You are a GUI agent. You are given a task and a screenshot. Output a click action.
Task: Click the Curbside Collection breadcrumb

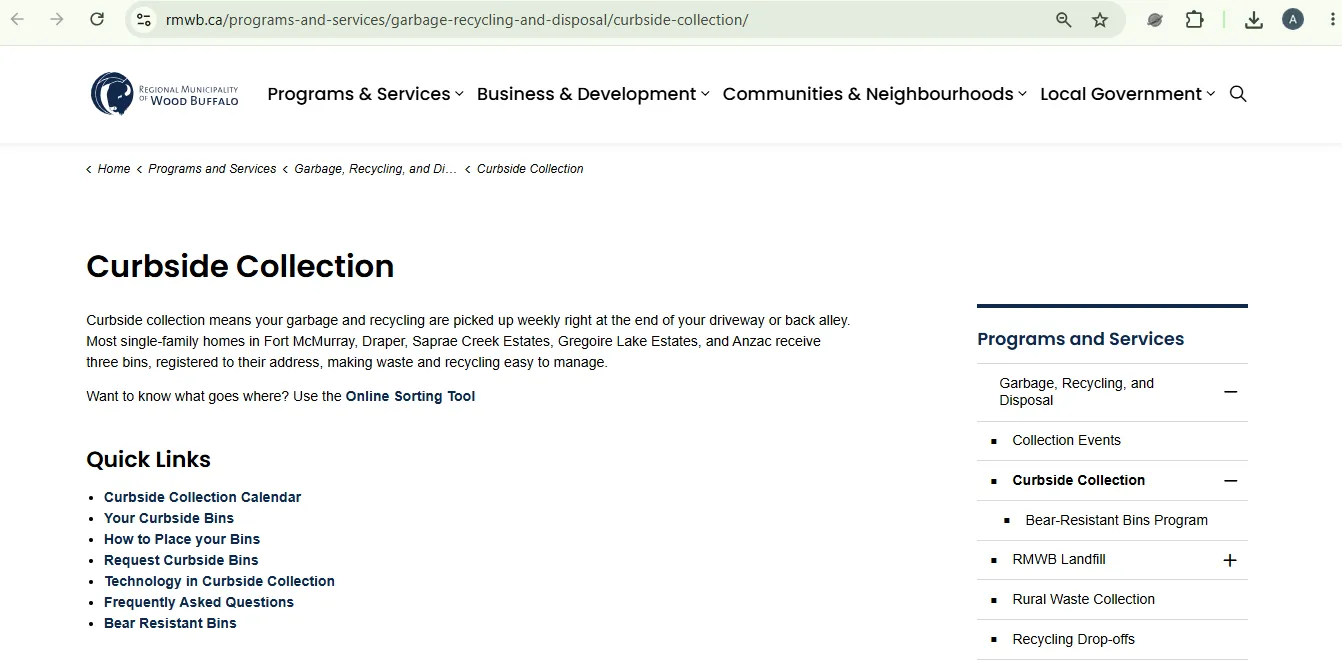tap(530, 169)
